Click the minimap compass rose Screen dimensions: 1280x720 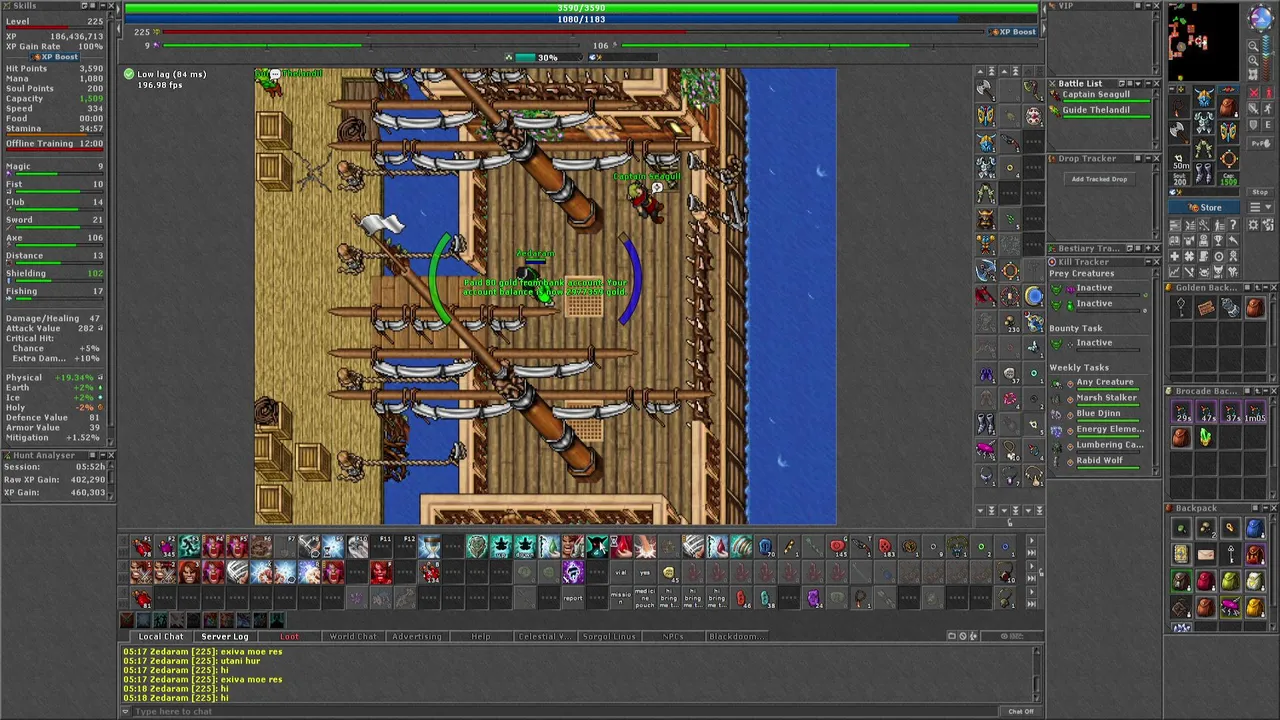pos(1261,17)
